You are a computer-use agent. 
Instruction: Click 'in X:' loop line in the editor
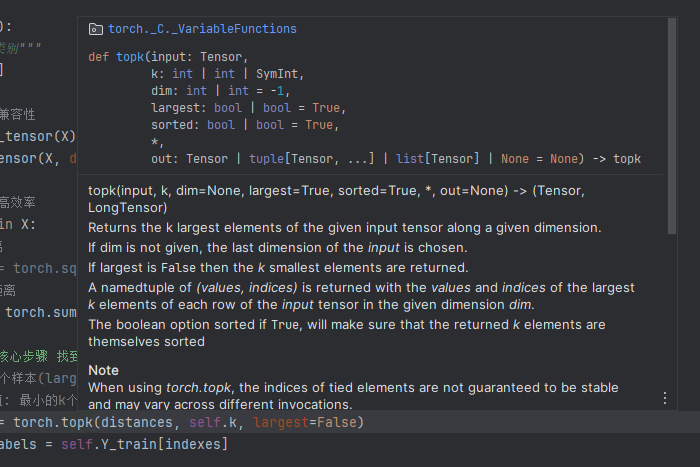point(17,225)
